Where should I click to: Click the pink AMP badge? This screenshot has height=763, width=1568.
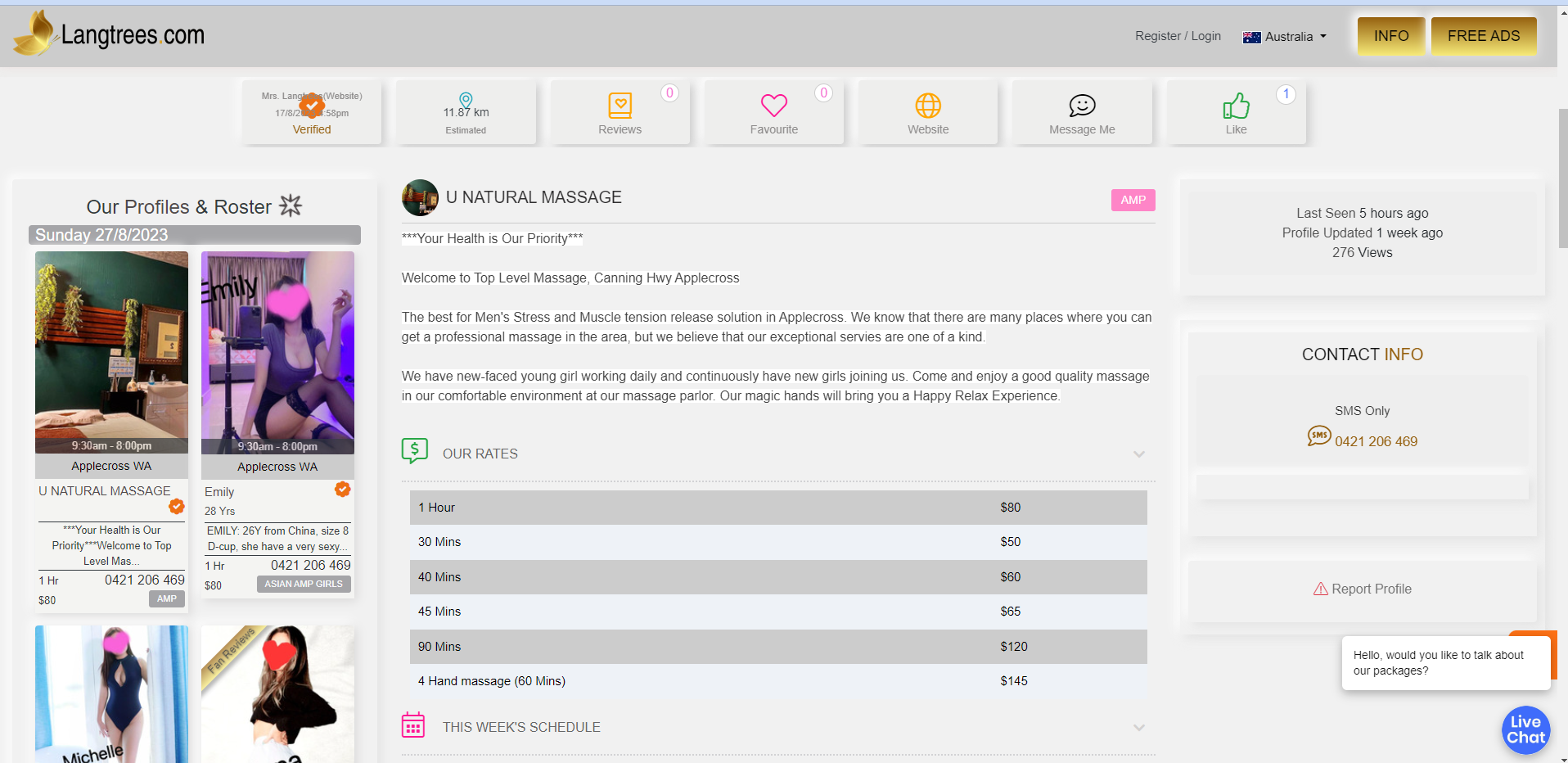click(x=1133, y=201)
